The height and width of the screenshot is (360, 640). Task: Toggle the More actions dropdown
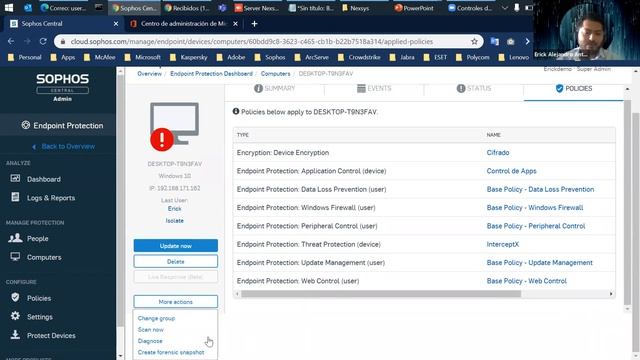[x=176, y=302]
